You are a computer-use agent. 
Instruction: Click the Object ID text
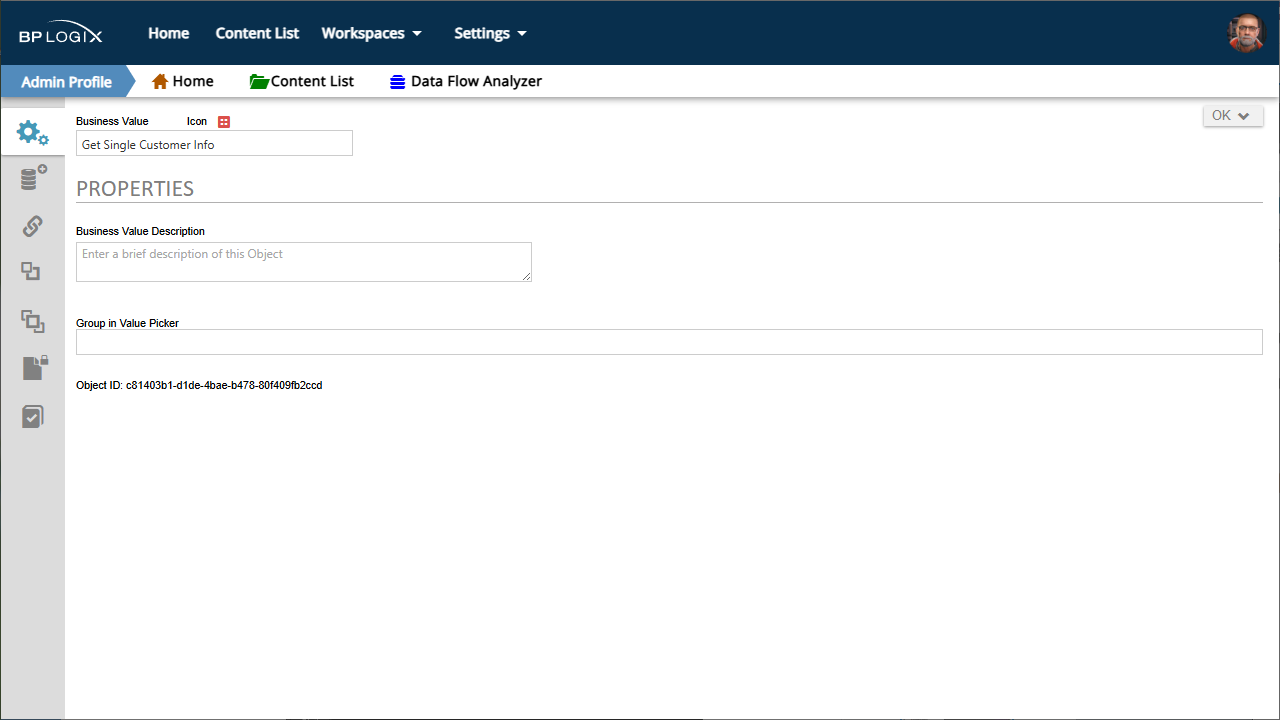coord(199,385)
